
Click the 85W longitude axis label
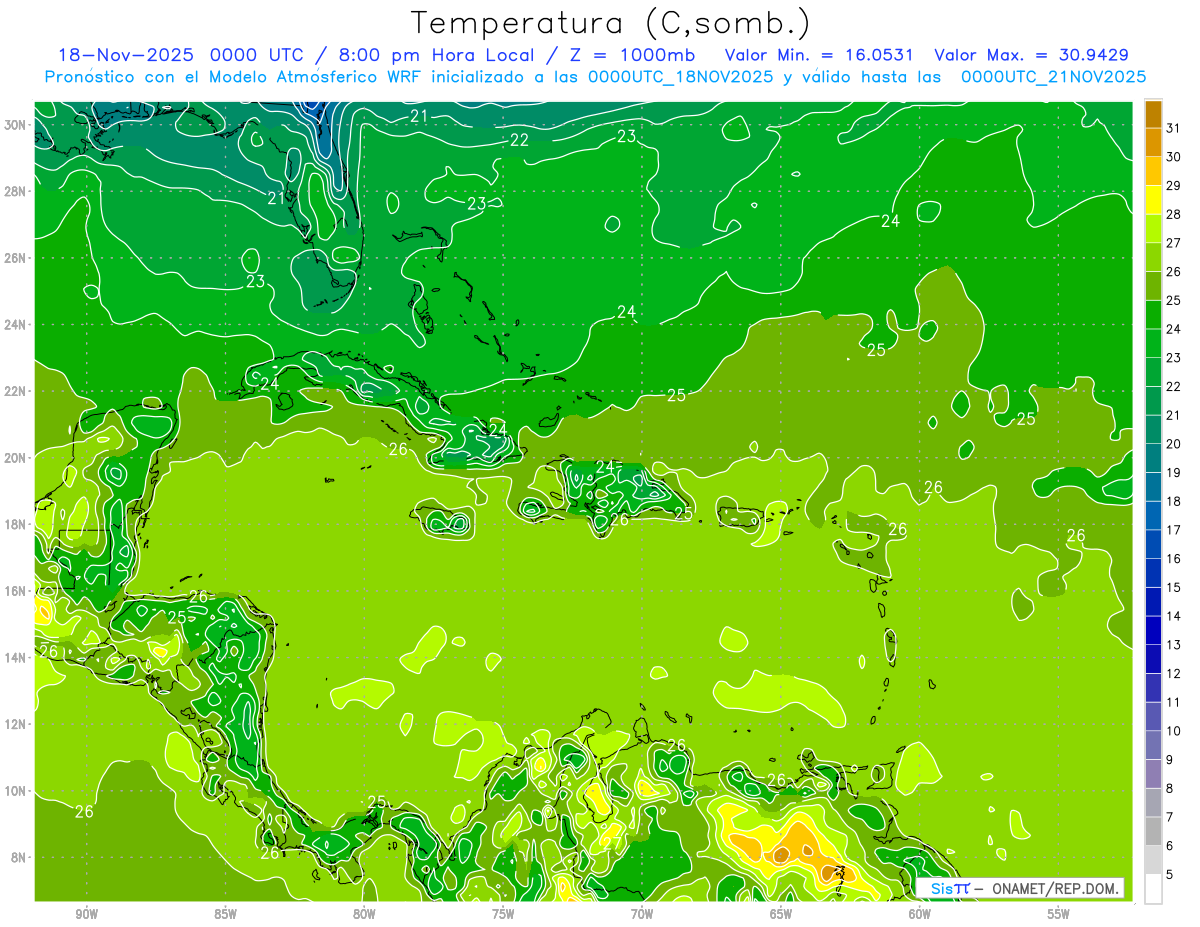226,915
